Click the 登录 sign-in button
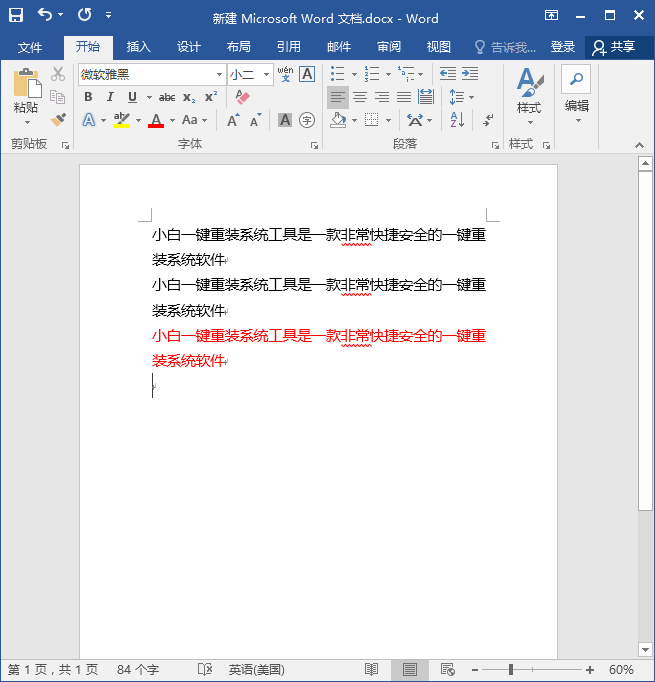 563,47
